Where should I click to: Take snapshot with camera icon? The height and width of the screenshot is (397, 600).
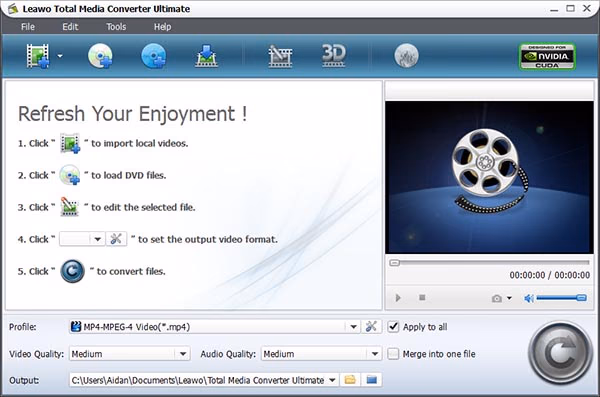coord(497,298)
